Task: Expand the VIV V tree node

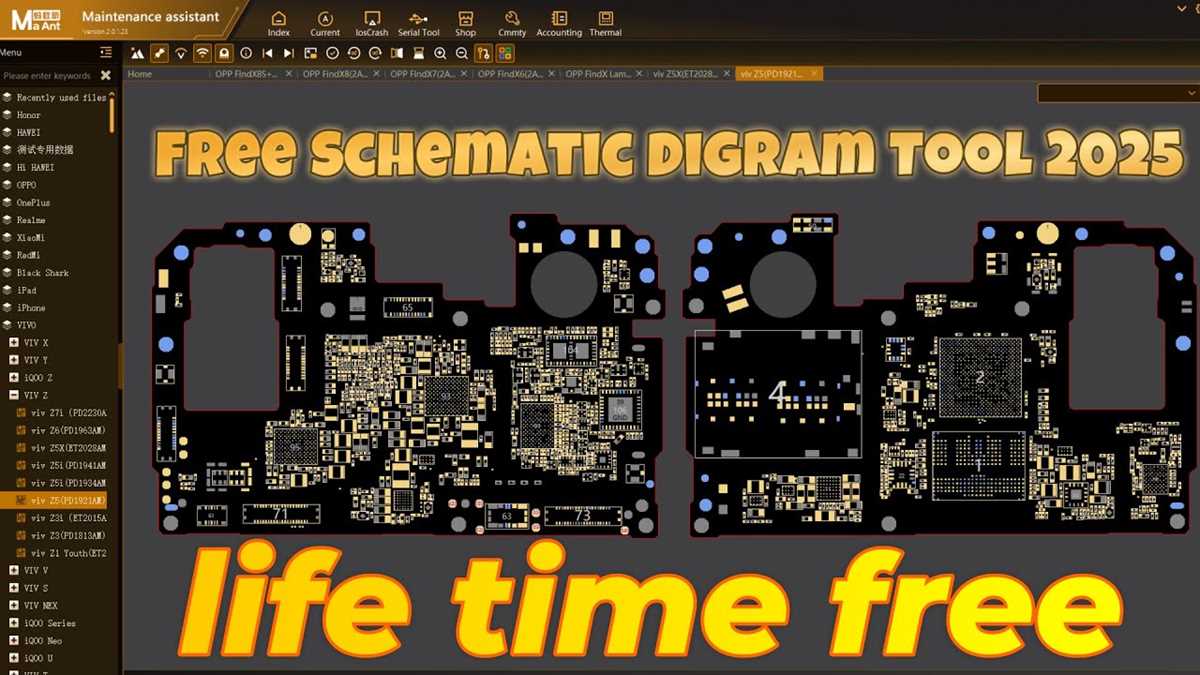Action: pos(14,570)
